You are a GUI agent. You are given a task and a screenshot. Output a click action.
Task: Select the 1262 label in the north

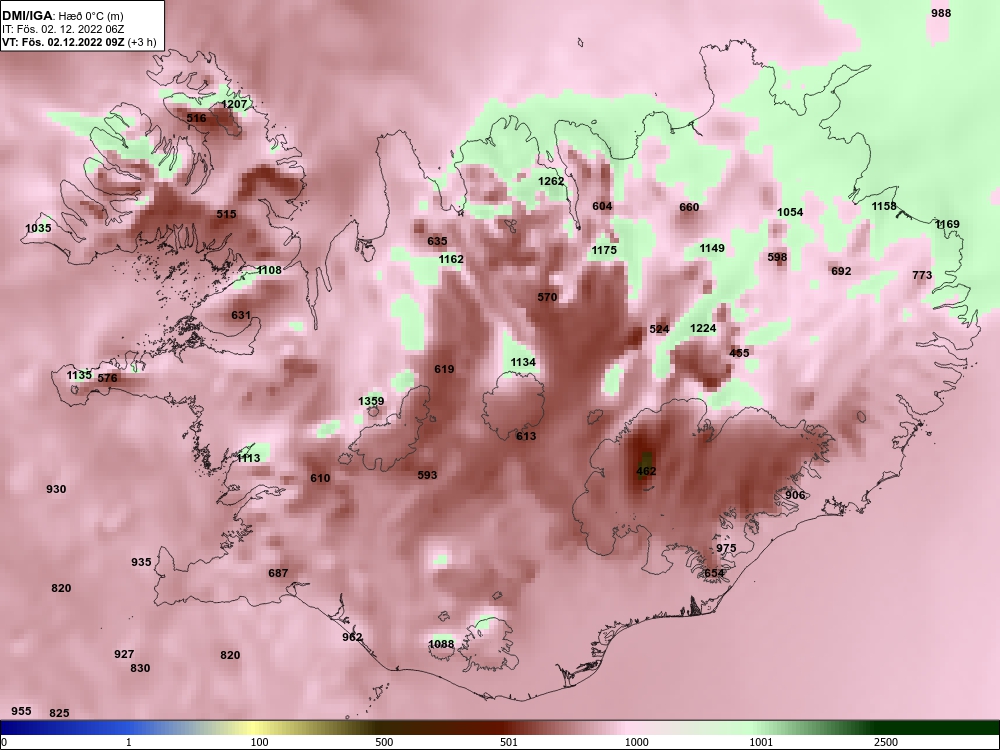pos(551,181)
